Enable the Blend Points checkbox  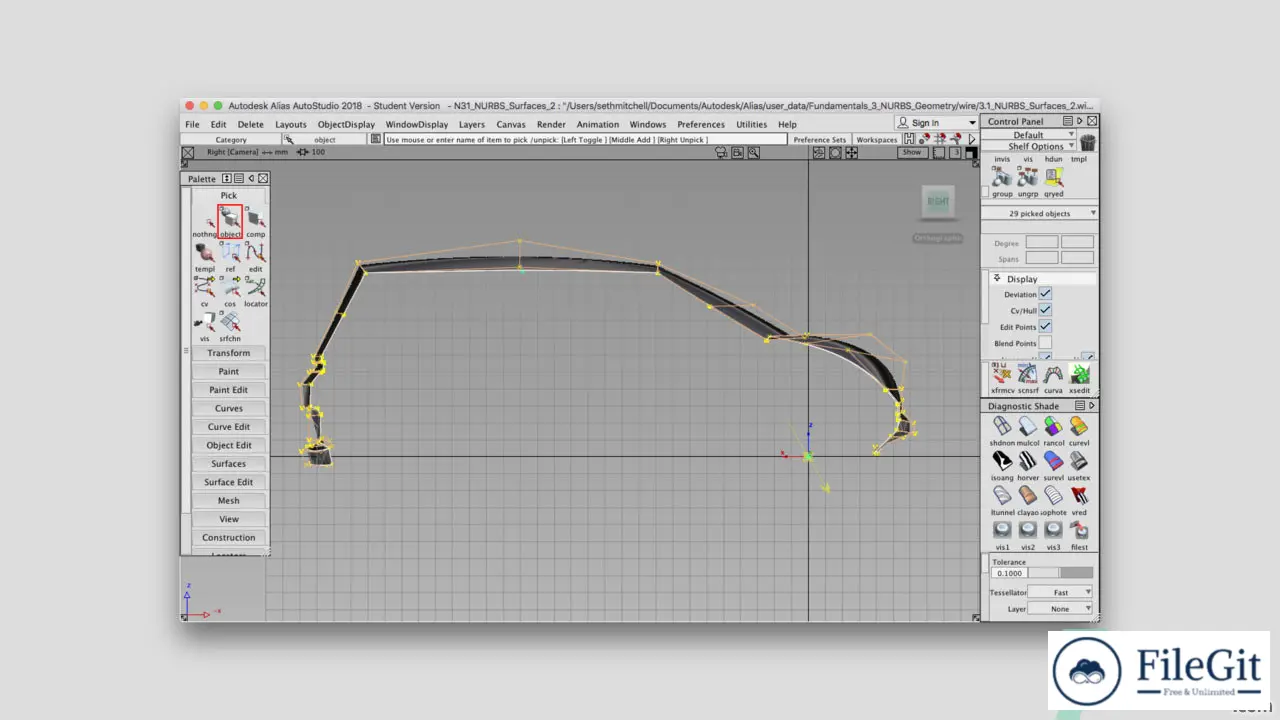click(x=1045, y=343)
